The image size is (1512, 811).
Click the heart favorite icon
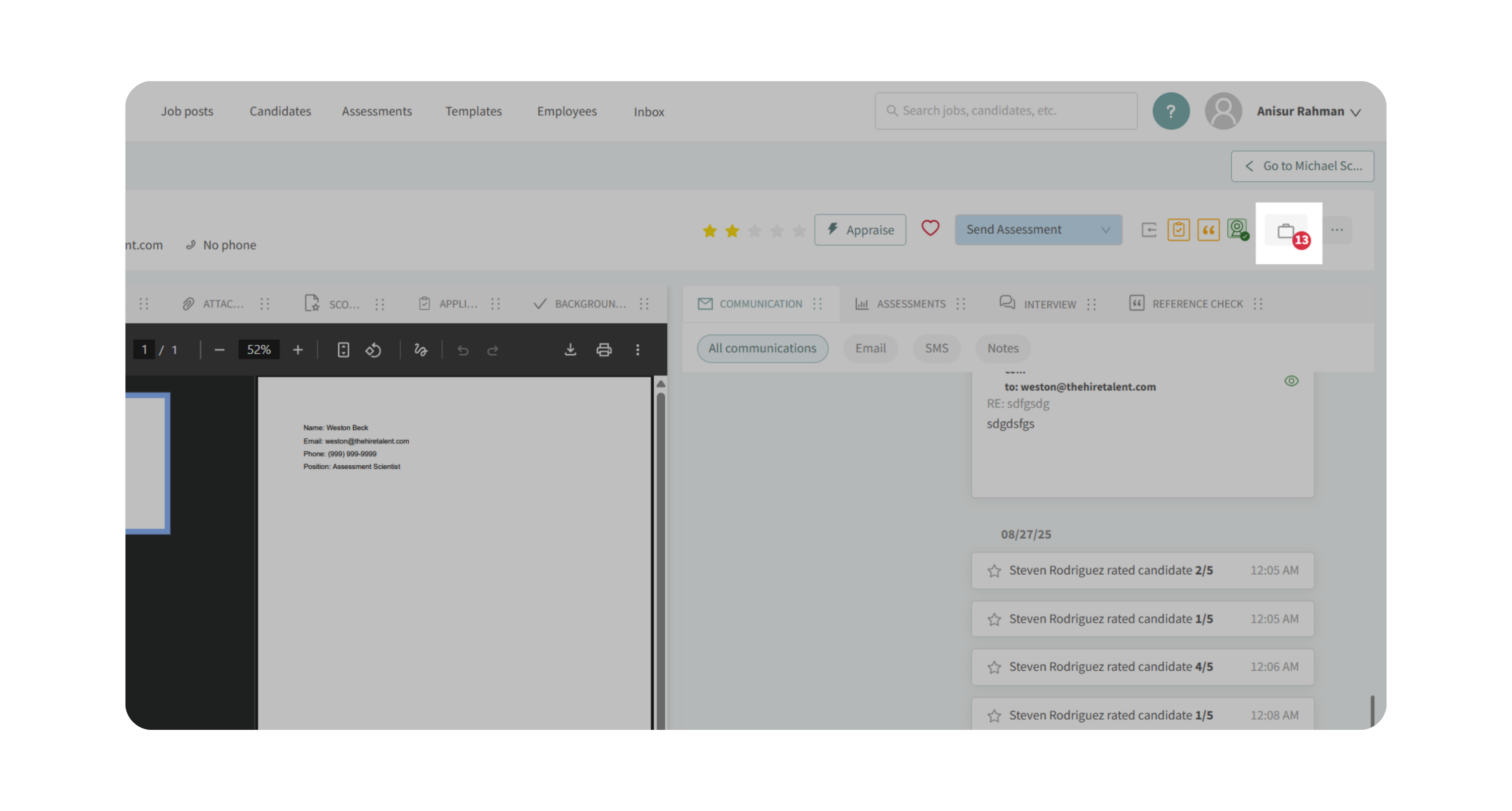coord(930,228)
